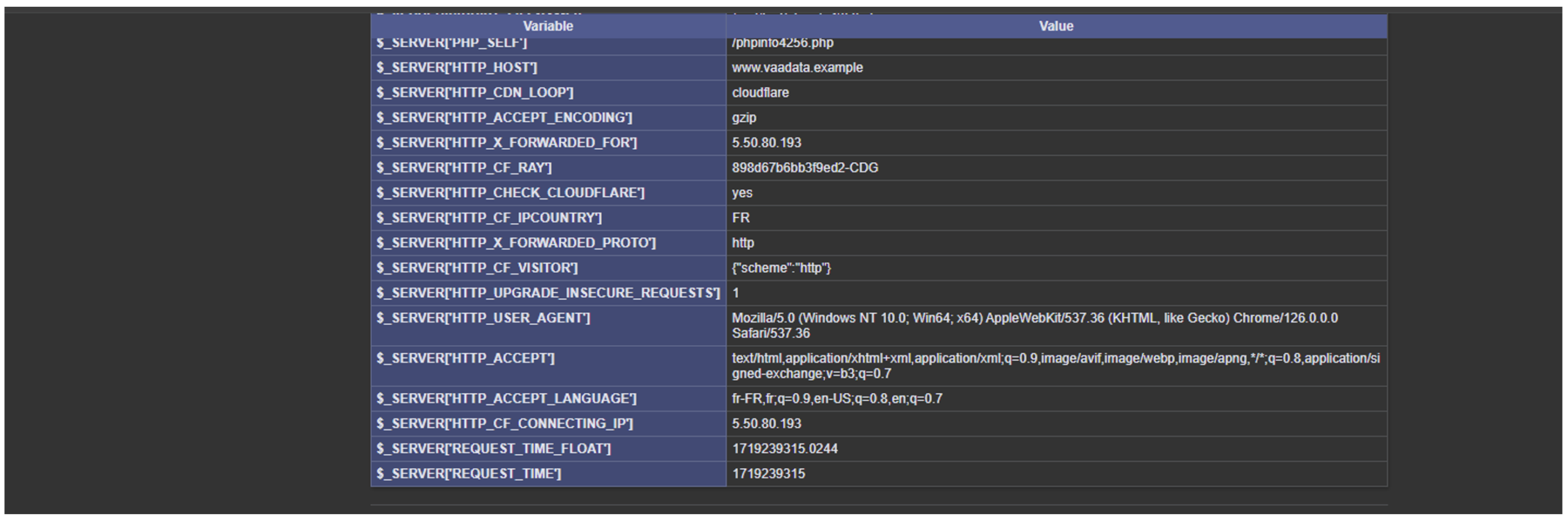The width and height of the screenshot is (1568, 522).
Task: Click the REQUEST_TIME_FLOAT value 1719239315.0244
Action: (785, 449)
